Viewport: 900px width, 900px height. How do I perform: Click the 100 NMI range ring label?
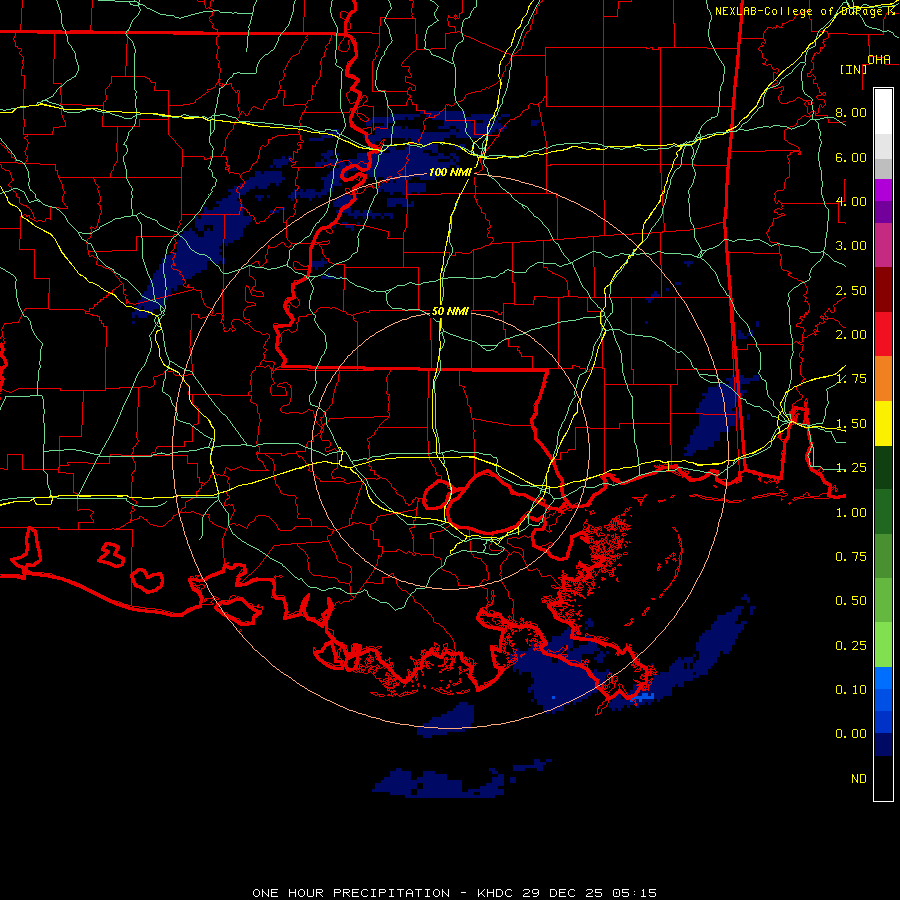pyautogui.click(x=450, y=172)
